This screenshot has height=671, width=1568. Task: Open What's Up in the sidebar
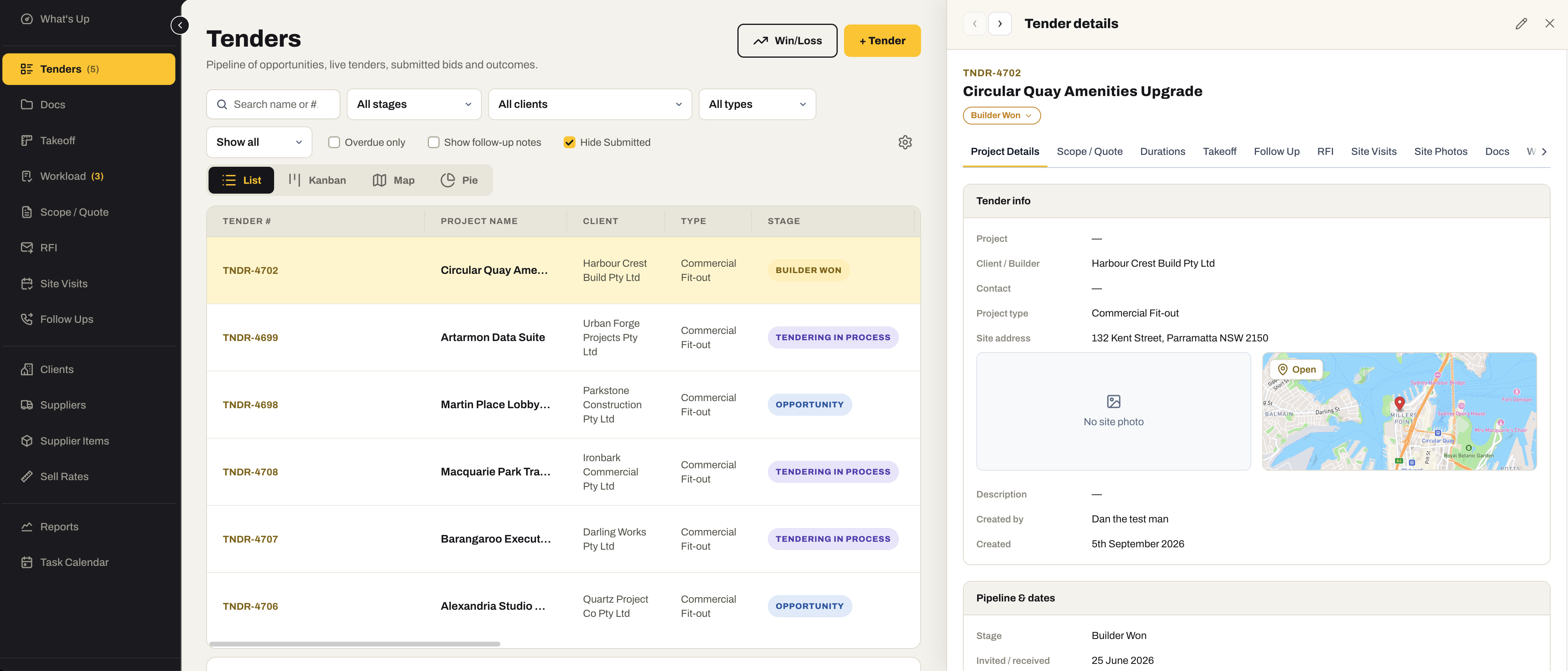click(x=89, y=19)
